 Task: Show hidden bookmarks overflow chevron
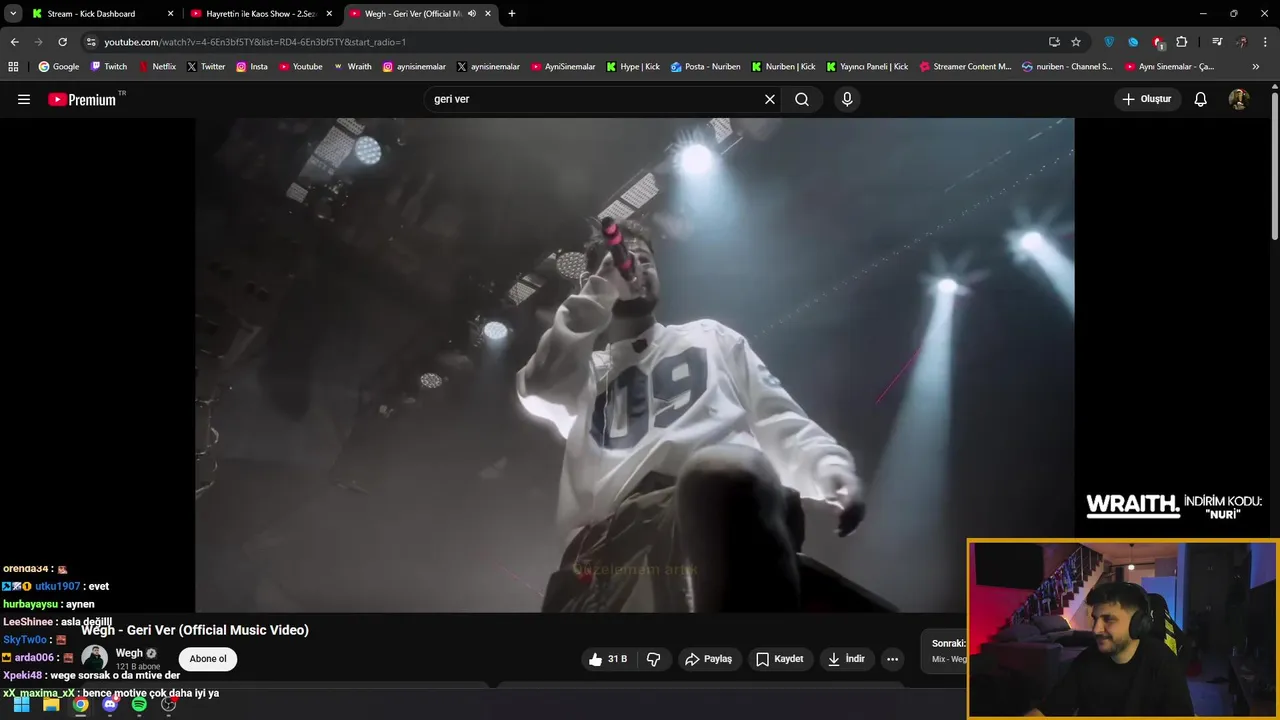(1256, 67)
